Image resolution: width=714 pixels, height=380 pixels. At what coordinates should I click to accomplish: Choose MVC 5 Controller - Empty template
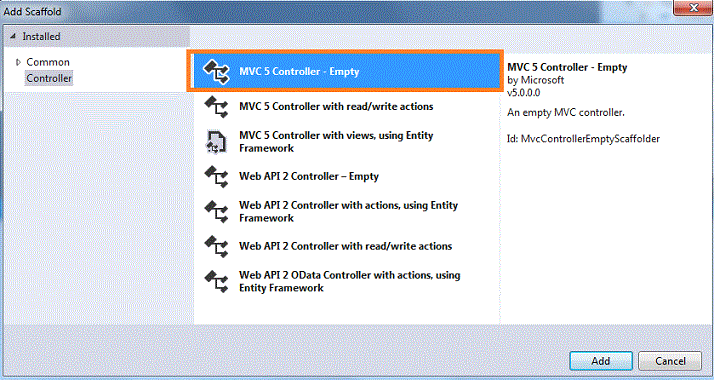point(346,71)
